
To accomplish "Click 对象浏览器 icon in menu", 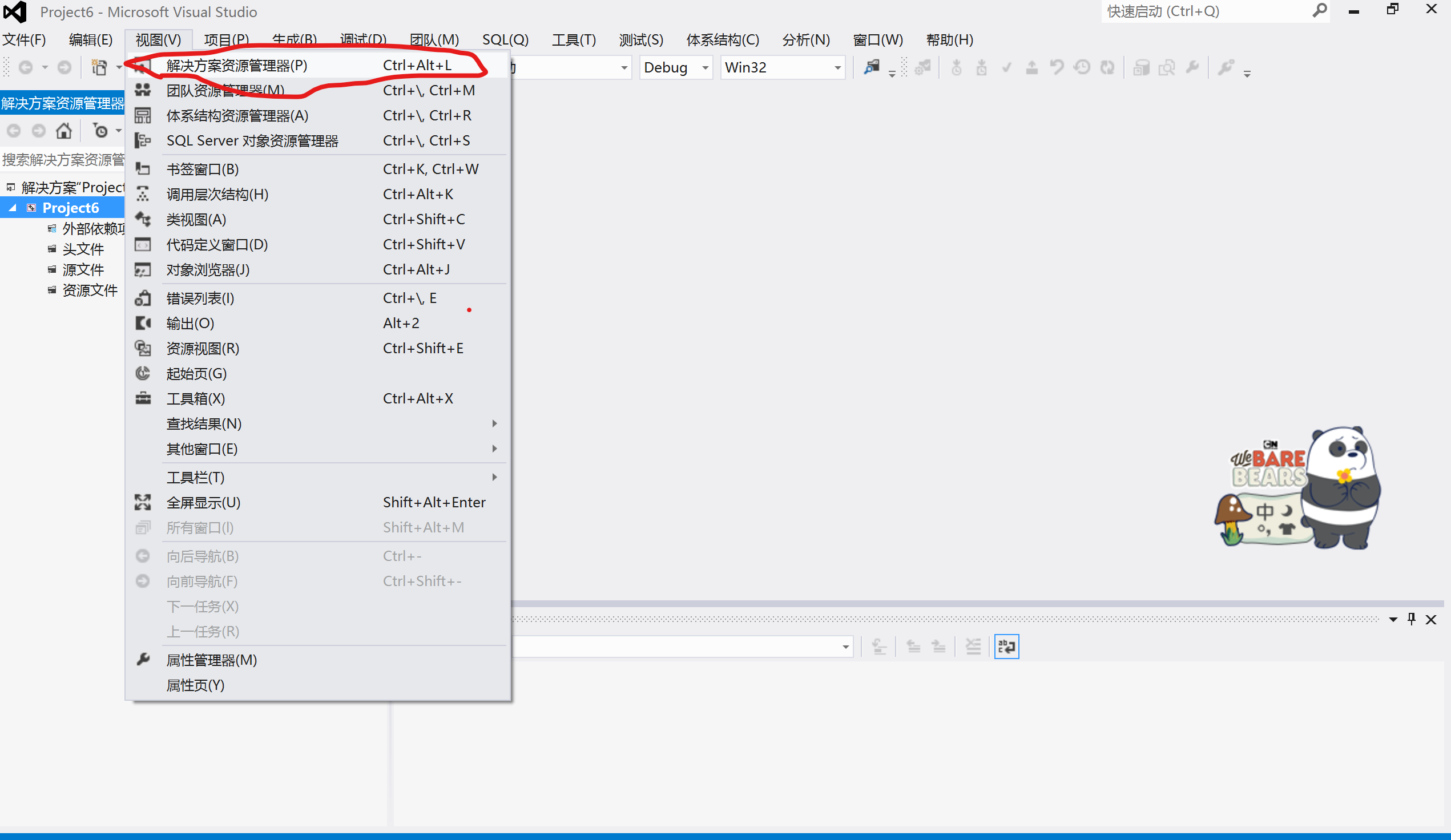I will (143, 269).
